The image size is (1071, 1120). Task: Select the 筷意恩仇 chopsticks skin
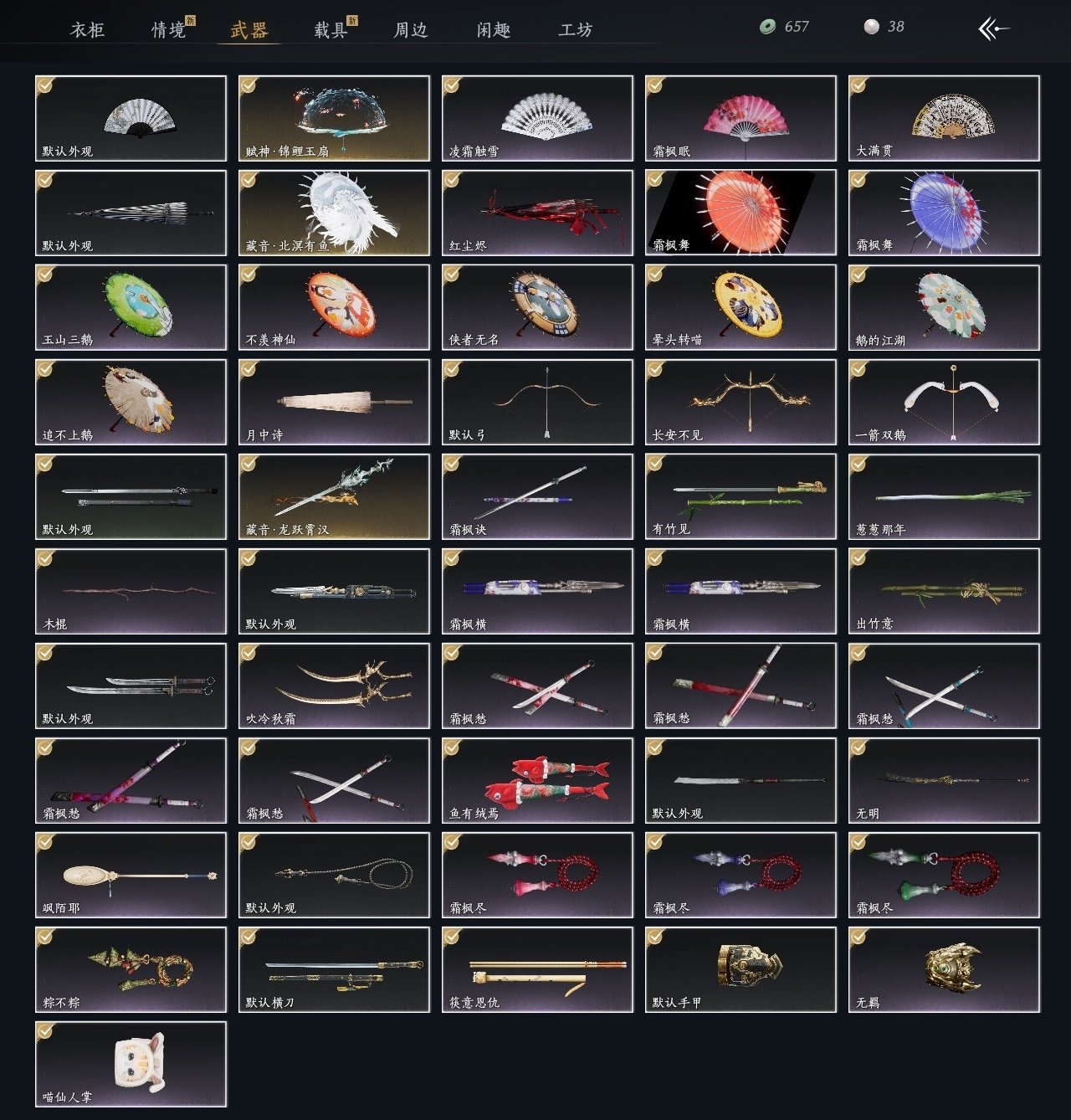[537, 969]
